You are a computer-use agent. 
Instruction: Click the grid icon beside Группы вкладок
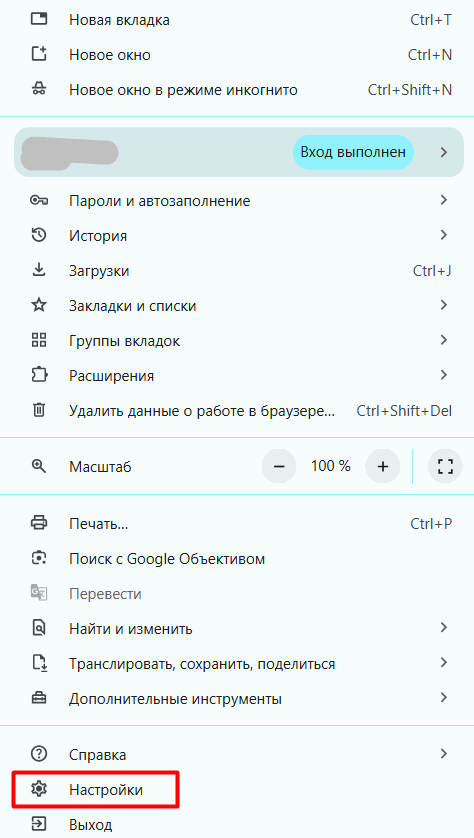[39, 340]
